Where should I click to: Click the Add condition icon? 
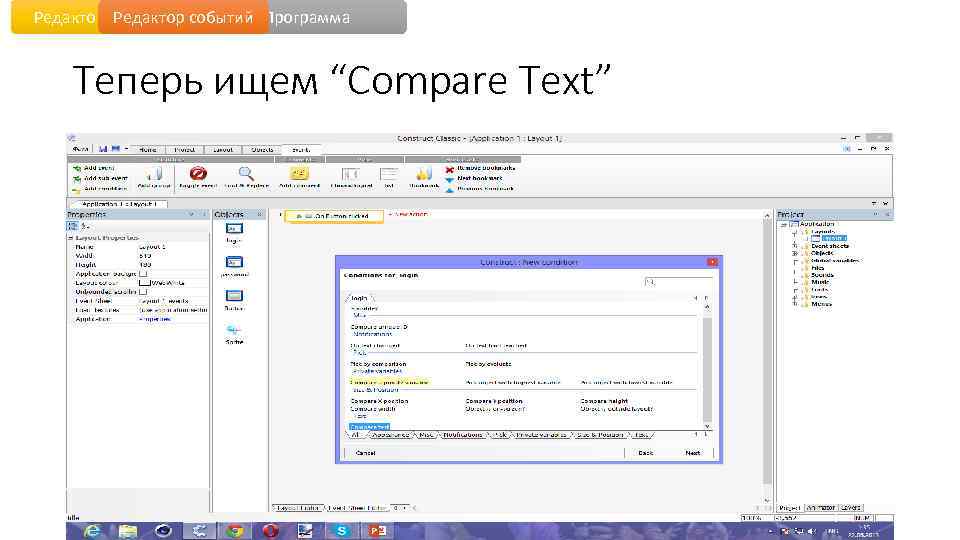pyautogui.click(x=77, y=189)
